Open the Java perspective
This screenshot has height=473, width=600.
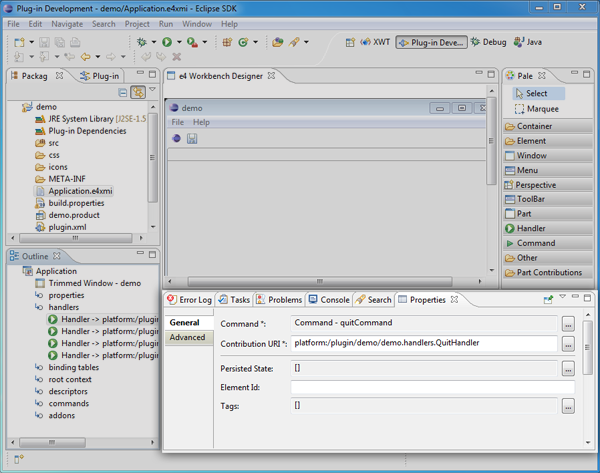click(x=527, y=42)
